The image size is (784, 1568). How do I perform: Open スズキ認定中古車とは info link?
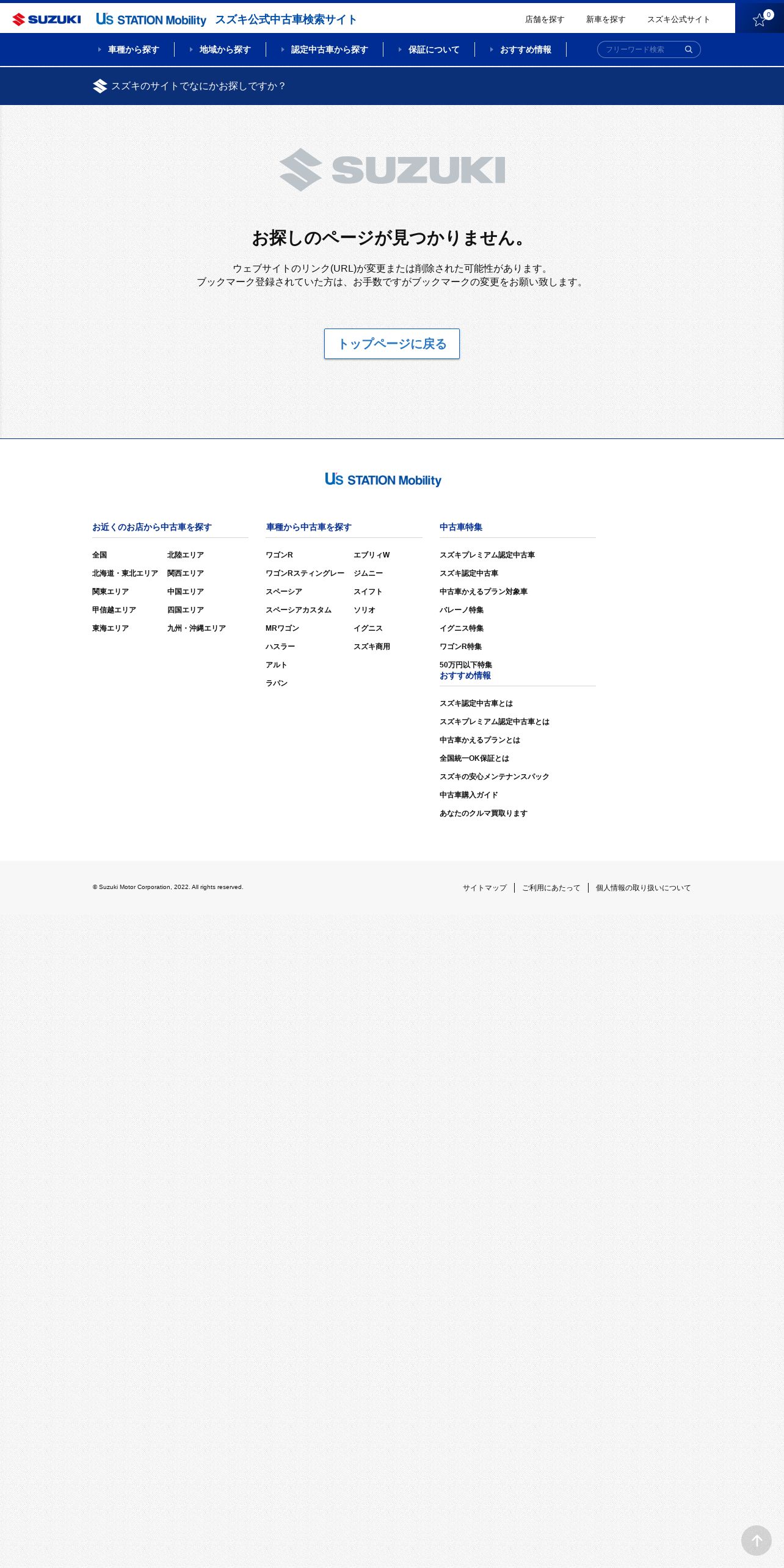pos(476,703)
